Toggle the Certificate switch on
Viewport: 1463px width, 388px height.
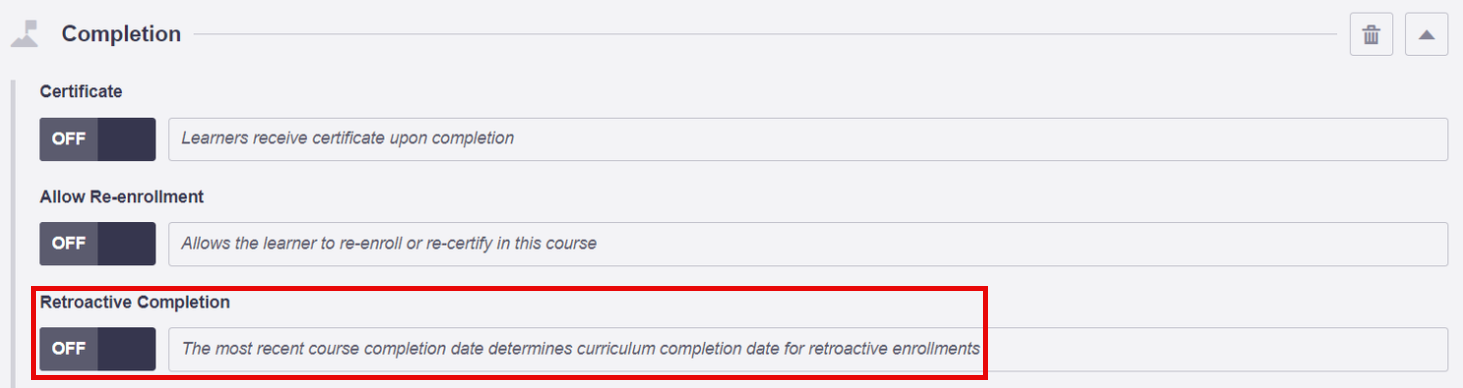98,139
